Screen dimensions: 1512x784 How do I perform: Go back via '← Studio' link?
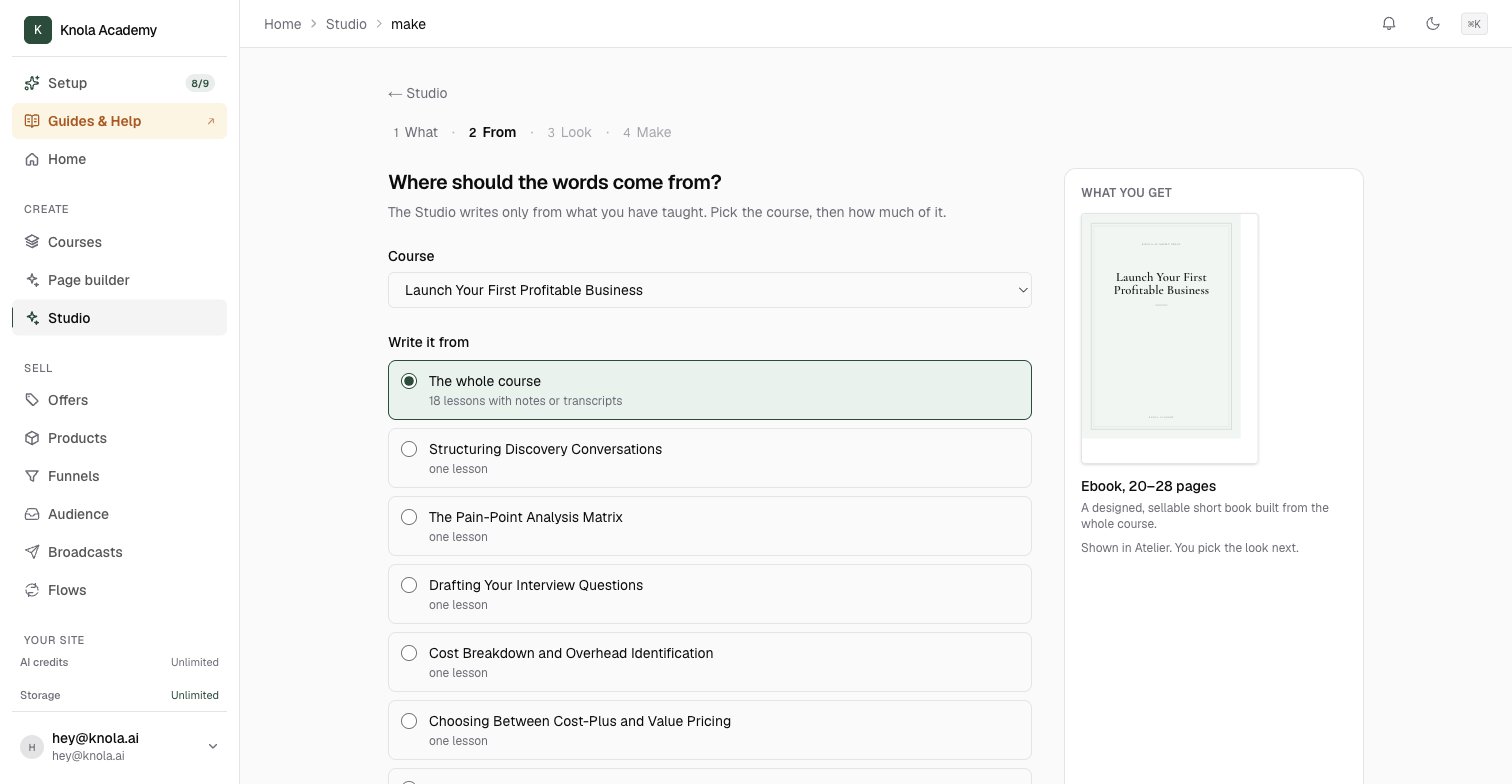[x=418, y=93]
